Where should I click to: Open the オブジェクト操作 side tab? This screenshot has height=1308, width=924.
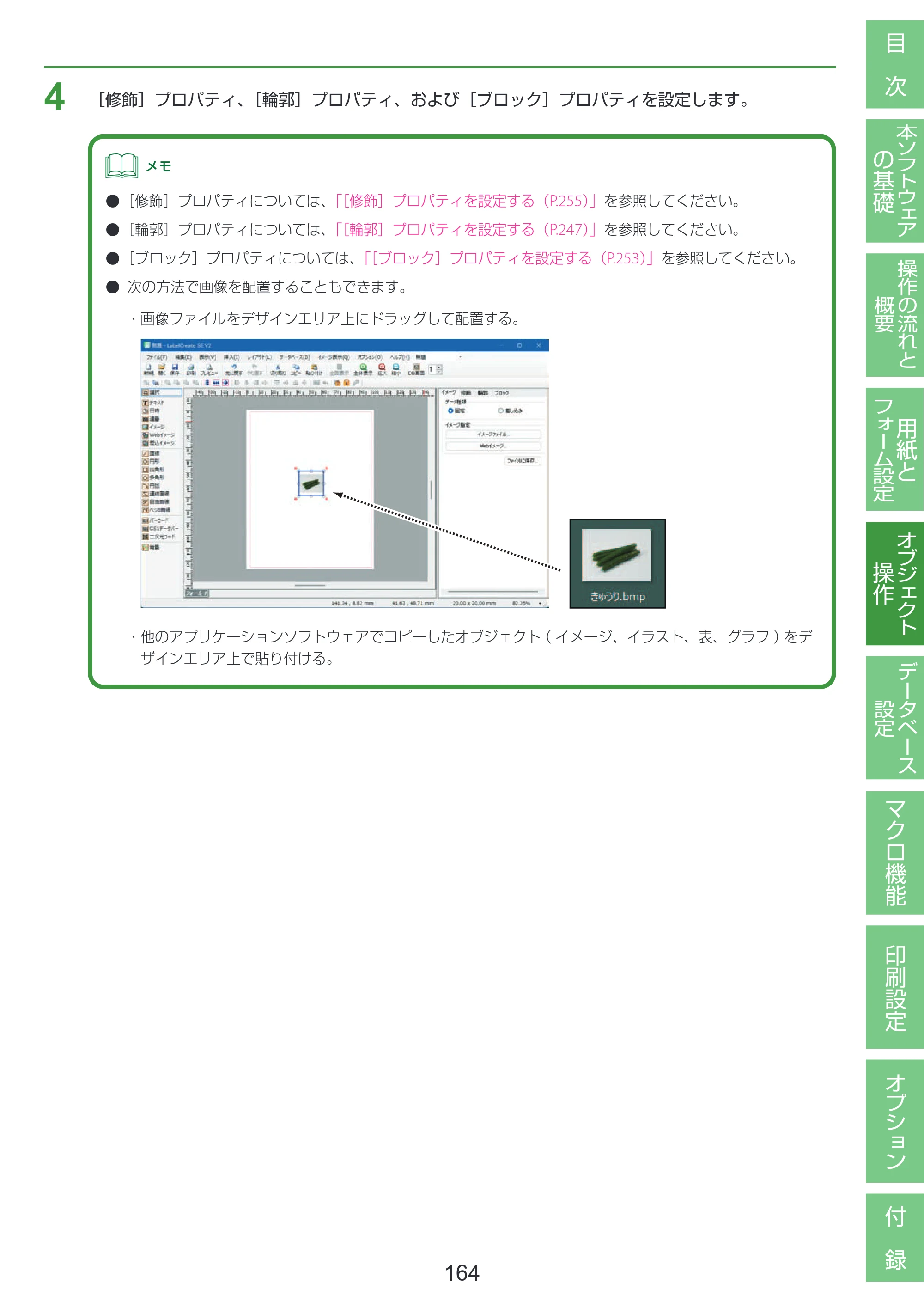point(894,584)
